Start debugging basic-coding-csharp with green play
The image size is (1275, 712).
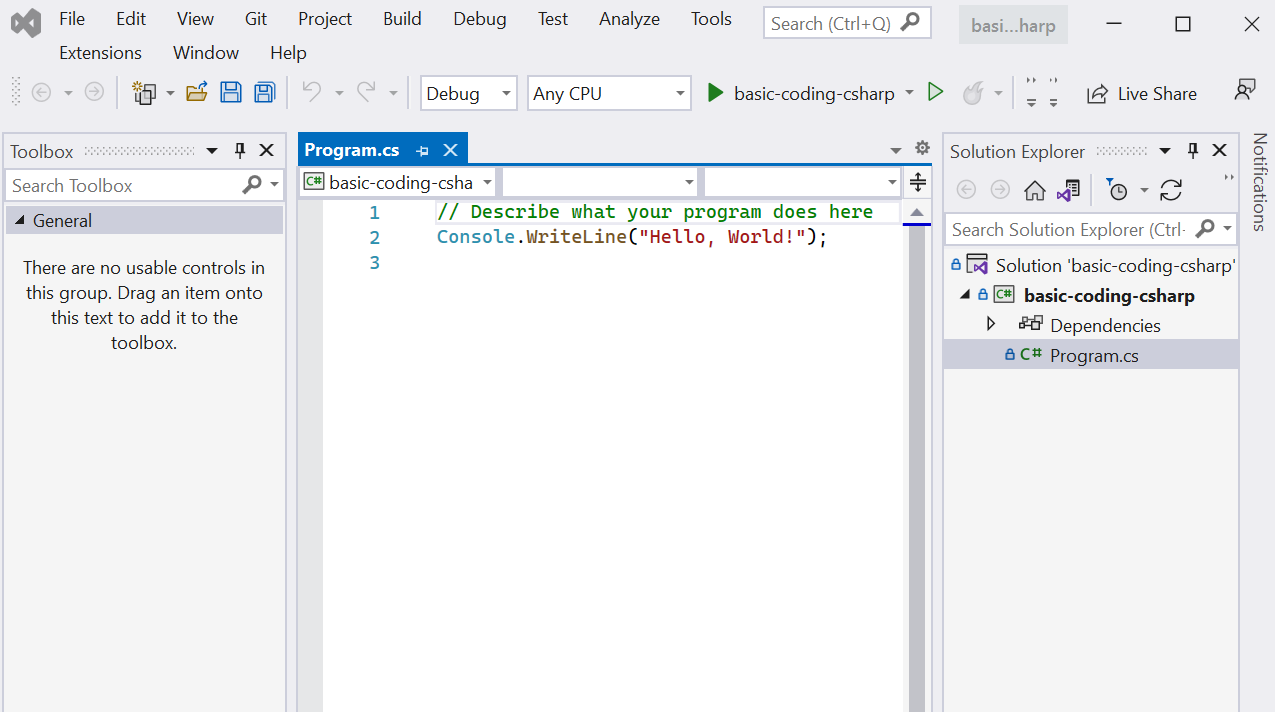715,93
